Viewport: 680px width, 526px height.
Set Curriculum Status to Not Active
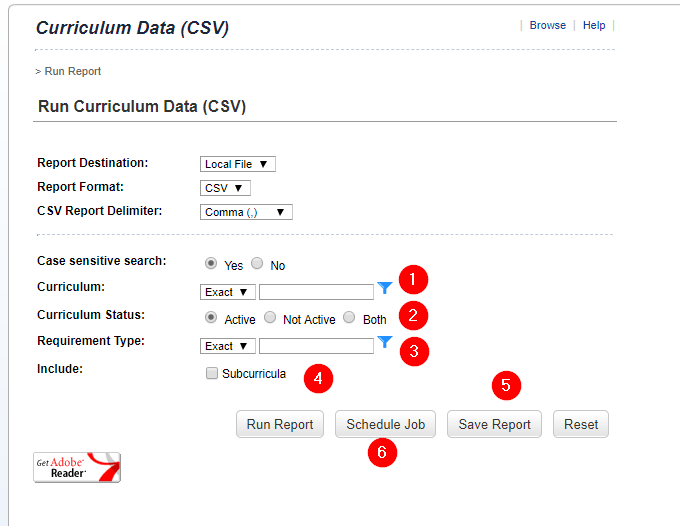point(270,318)
